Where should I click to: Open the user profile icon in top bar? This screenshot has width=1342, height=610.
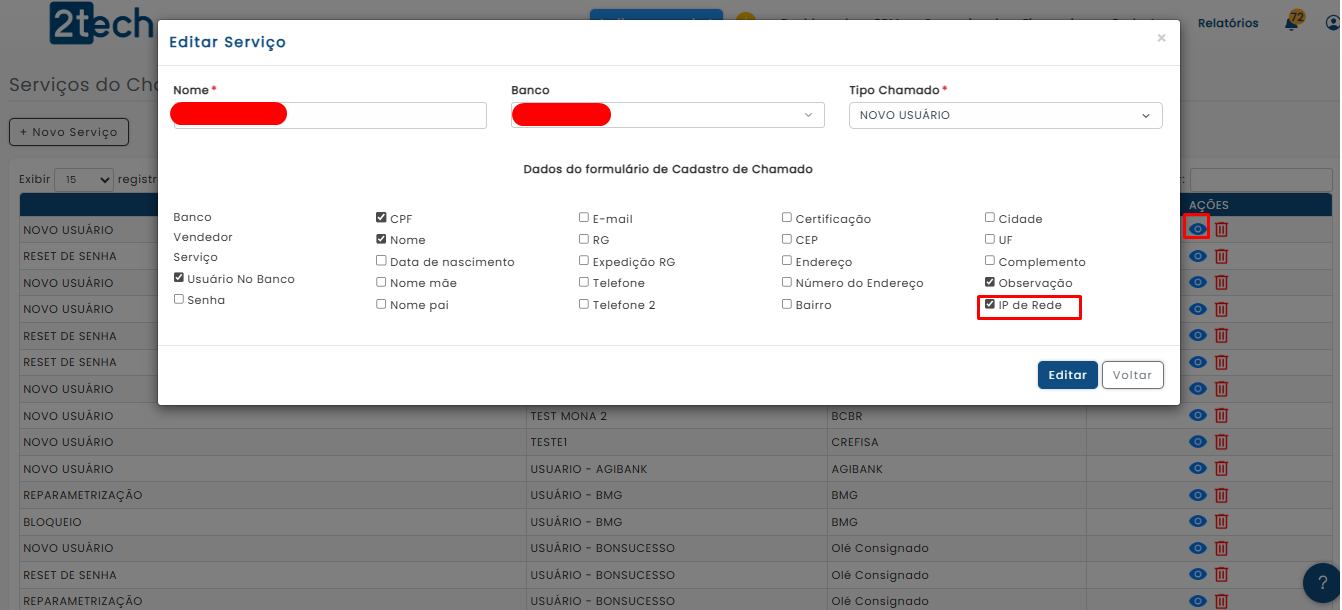click(1332, 24)
